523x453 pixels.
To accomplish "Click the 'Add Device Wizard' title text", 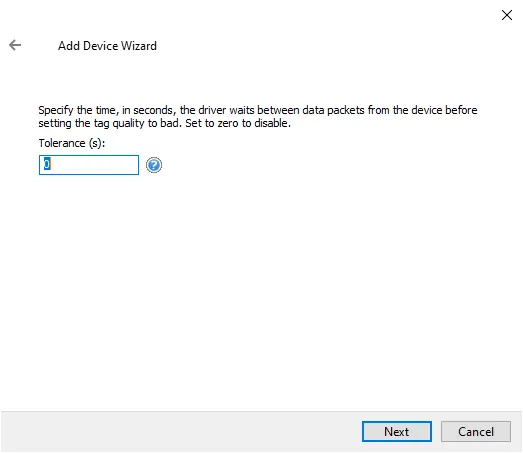I will pyautogui.click(x=107, y=46).
